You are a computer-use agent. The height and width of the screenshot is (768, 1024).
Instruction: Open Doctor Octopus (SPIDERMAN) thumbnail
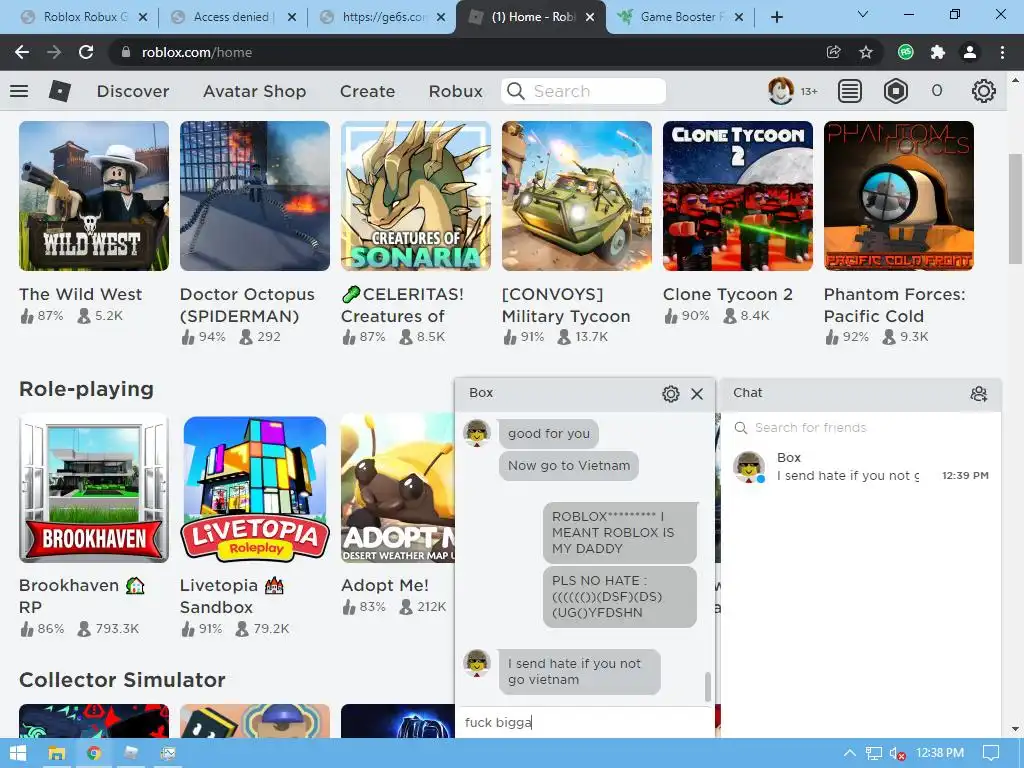coord(255,196)
